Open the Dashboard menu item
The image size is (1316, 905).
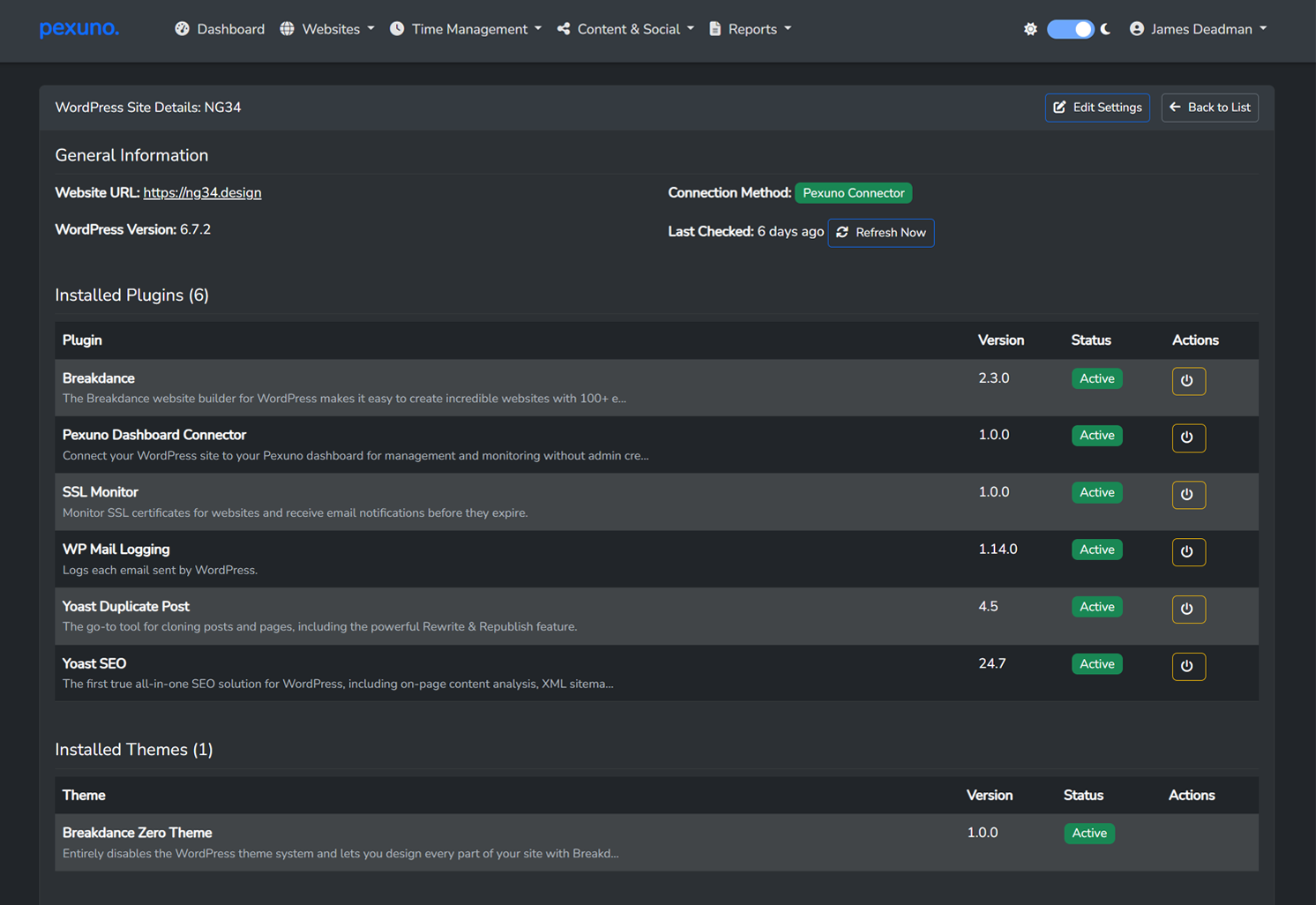220,29
